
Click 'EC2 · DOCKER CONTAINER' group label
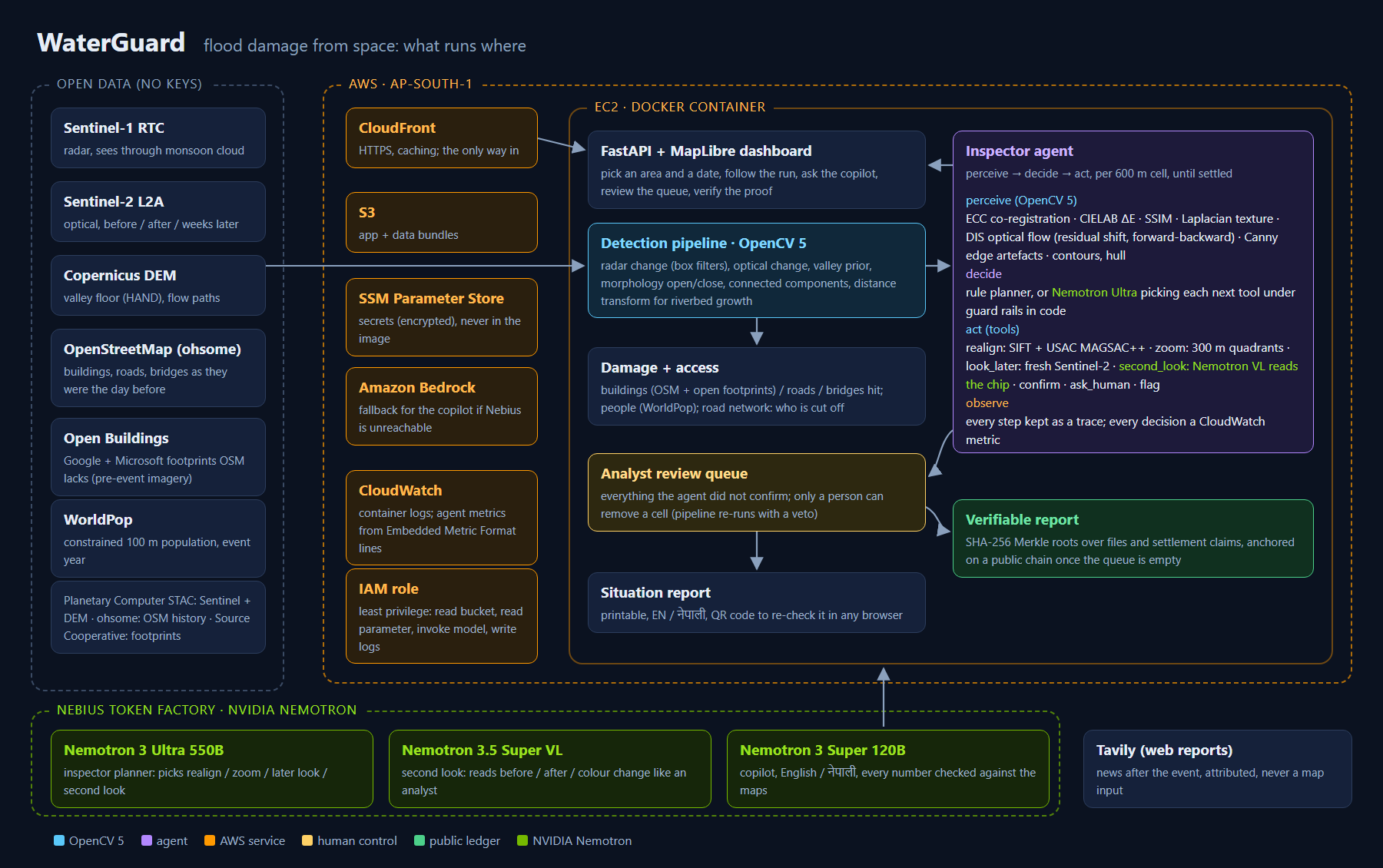coord(680,108)
